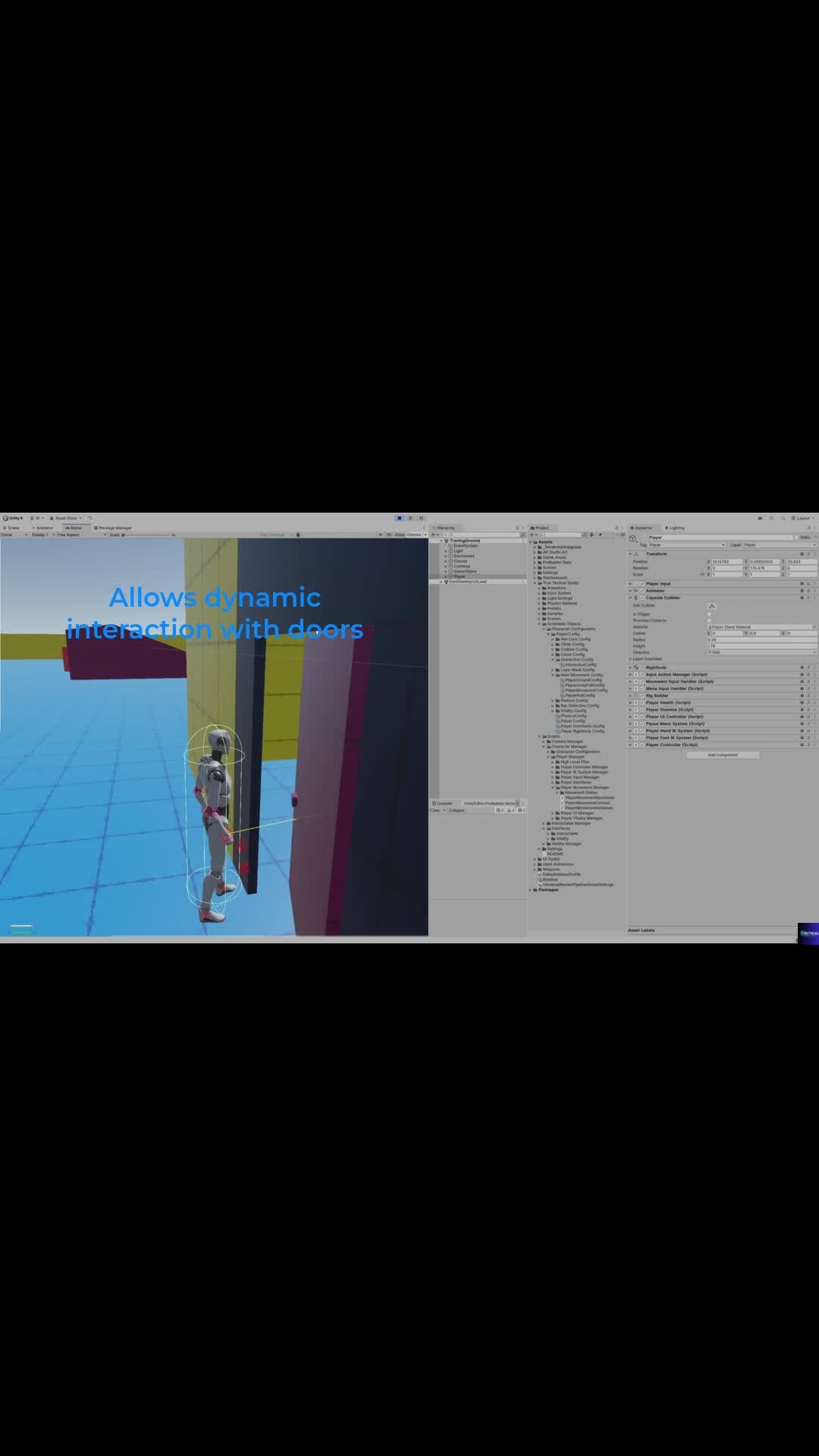
Task: Disable the Player Stamina script checkbox
Action: point(642,710)
